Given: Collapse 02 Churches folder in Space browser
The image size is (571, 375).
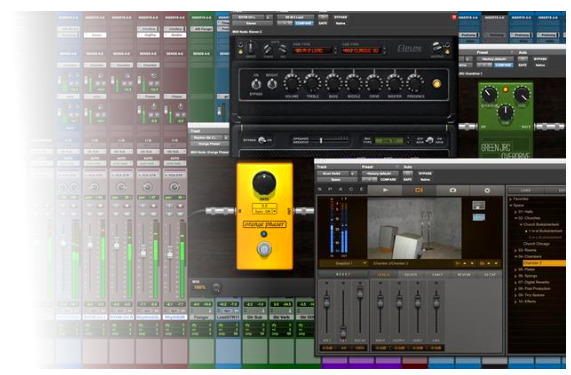Looking at the screenshot, I should click(515, 218).
